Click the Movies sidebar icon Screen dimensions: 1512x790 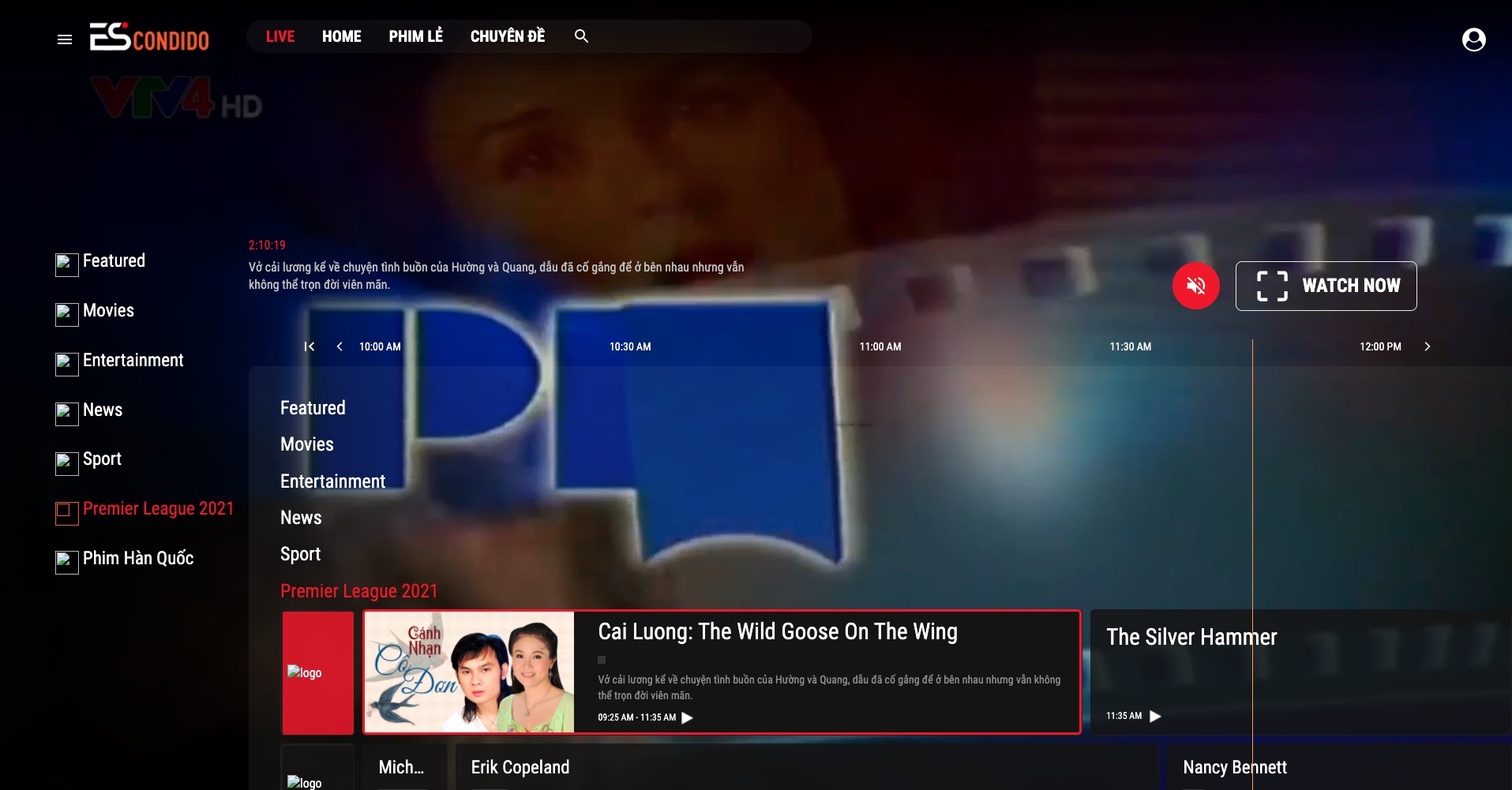(66, 315)
